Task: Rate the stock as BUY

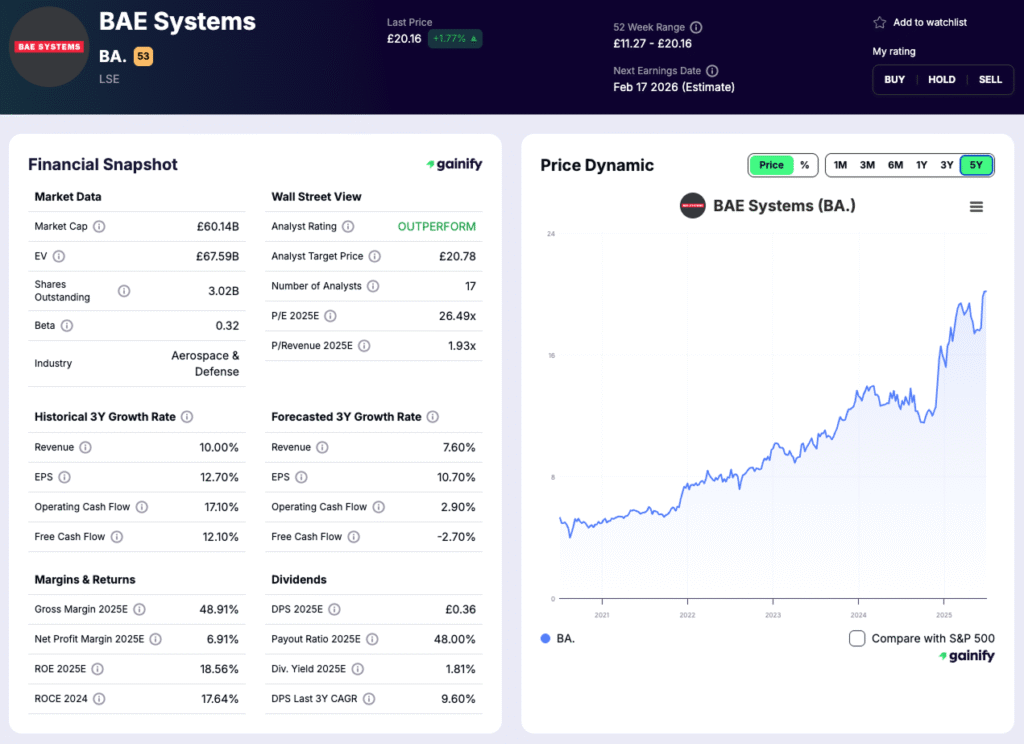Action: click(894, 80)
